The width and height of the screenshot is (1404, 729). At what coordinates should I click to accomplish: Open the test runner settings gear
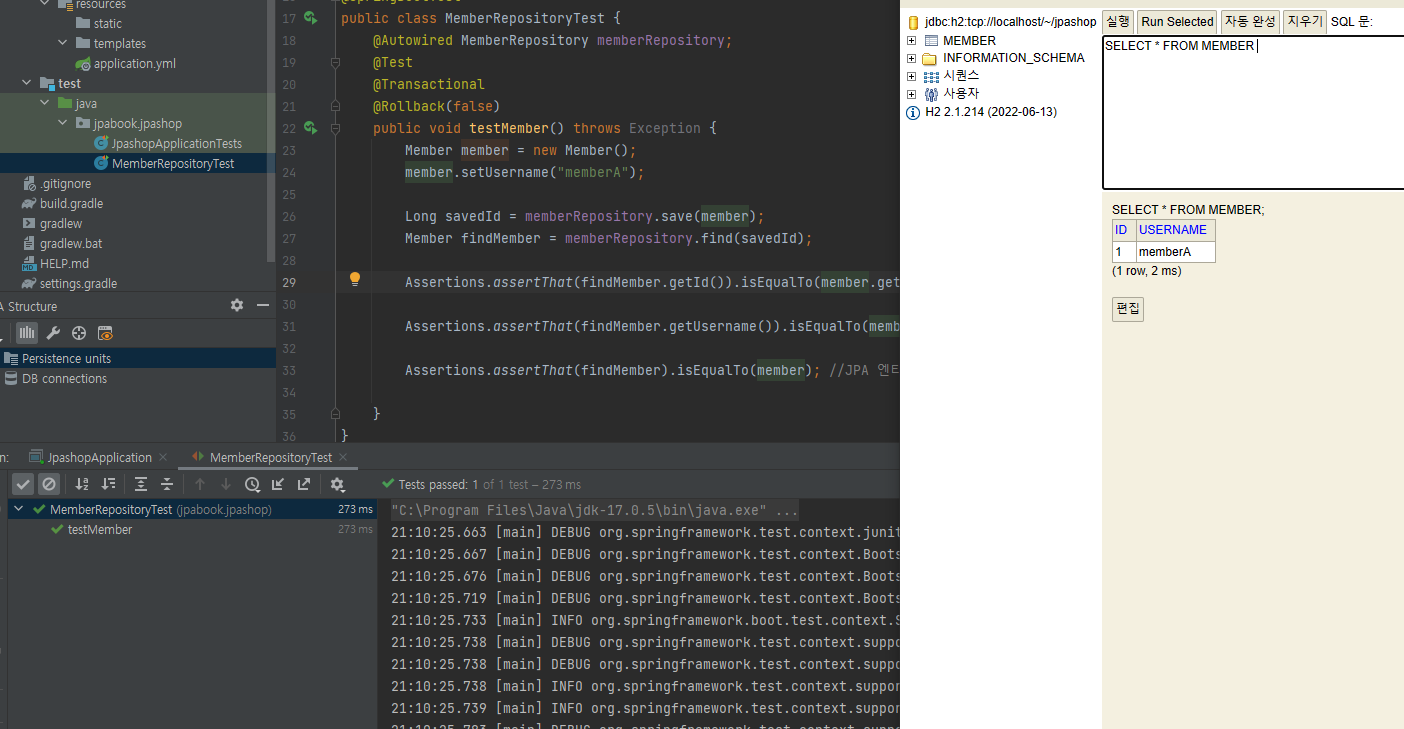coord(337,484)
